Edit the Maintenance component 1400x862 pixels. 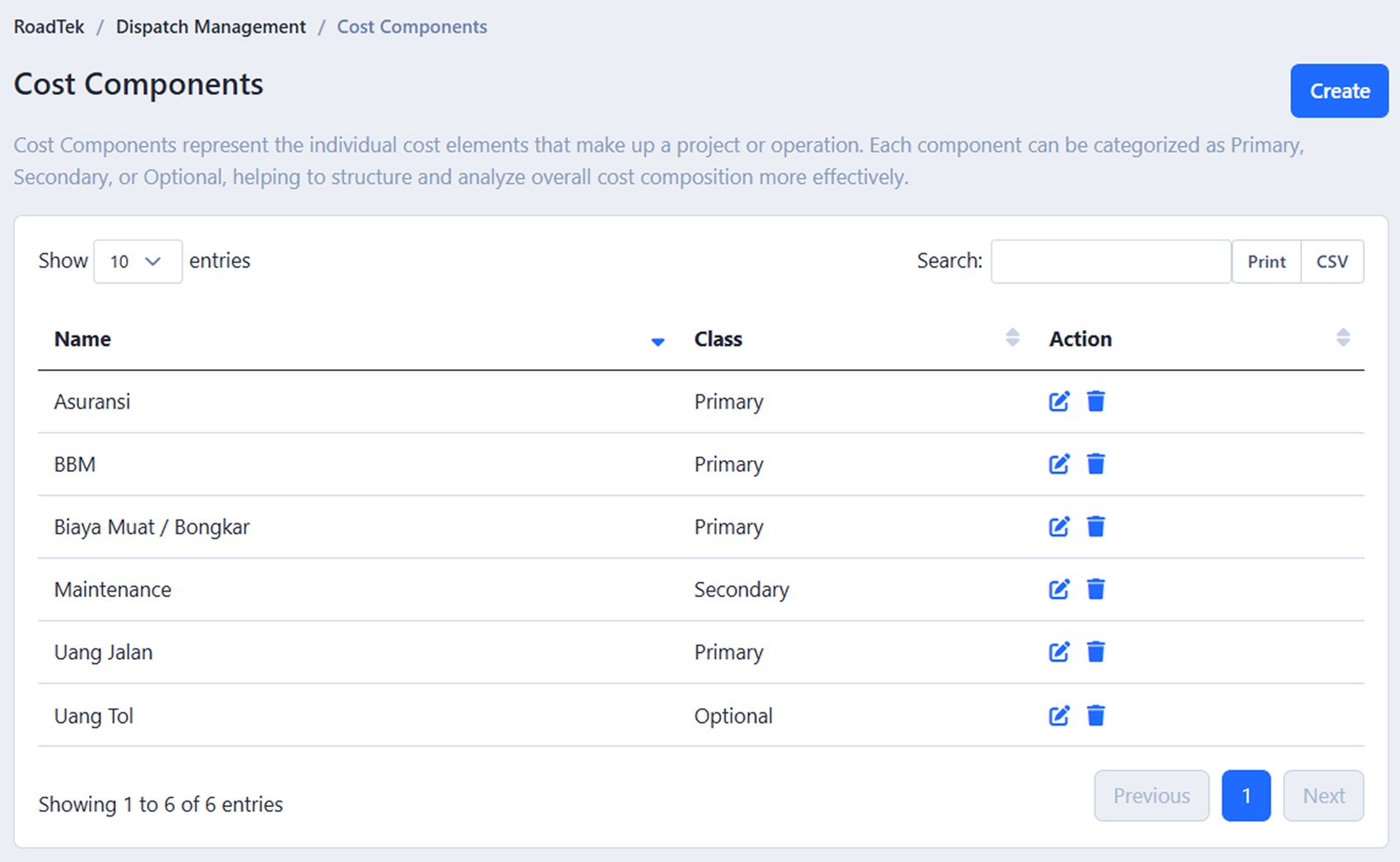(x=1059, y=590)
